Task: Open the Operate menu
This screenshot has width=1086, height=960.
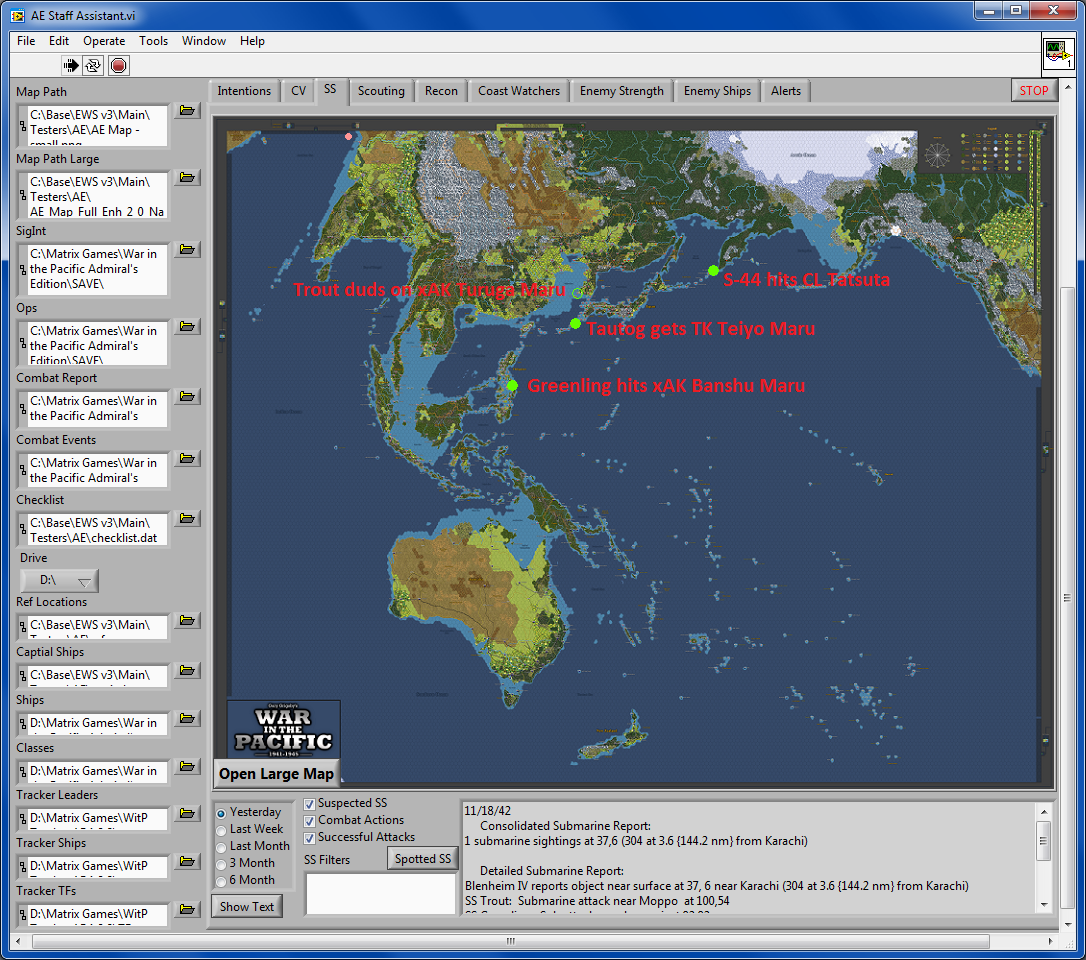Action: coord(104,41)
